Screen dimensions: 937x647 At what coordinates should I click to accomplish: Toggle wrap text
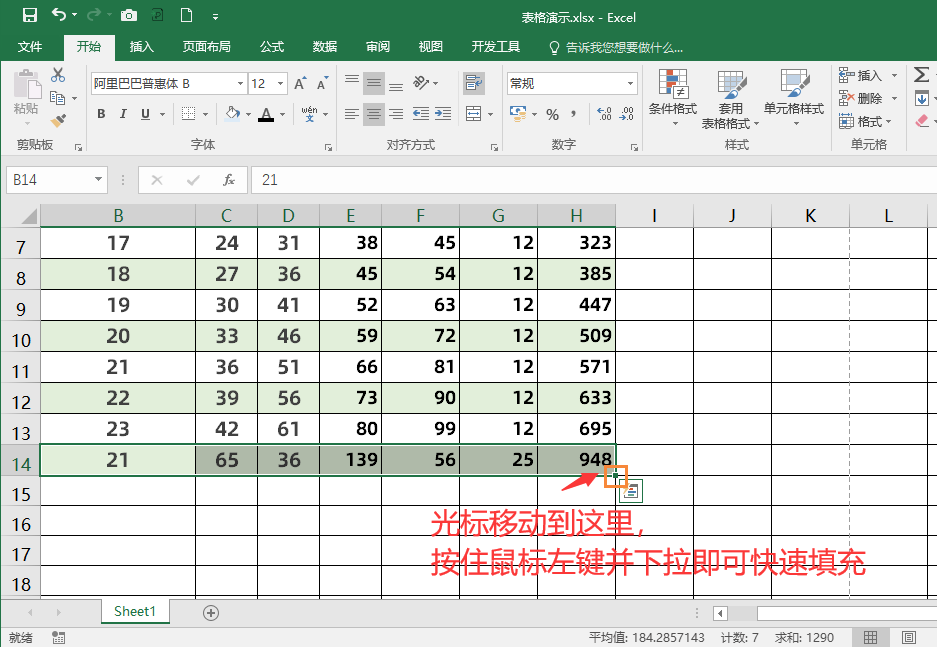473,83
